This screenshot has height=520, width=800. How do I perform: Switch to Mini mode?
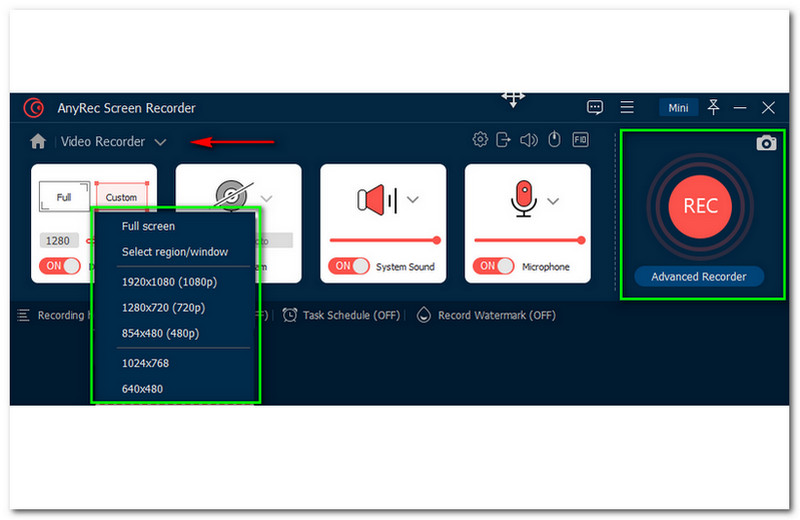[678, 108]
